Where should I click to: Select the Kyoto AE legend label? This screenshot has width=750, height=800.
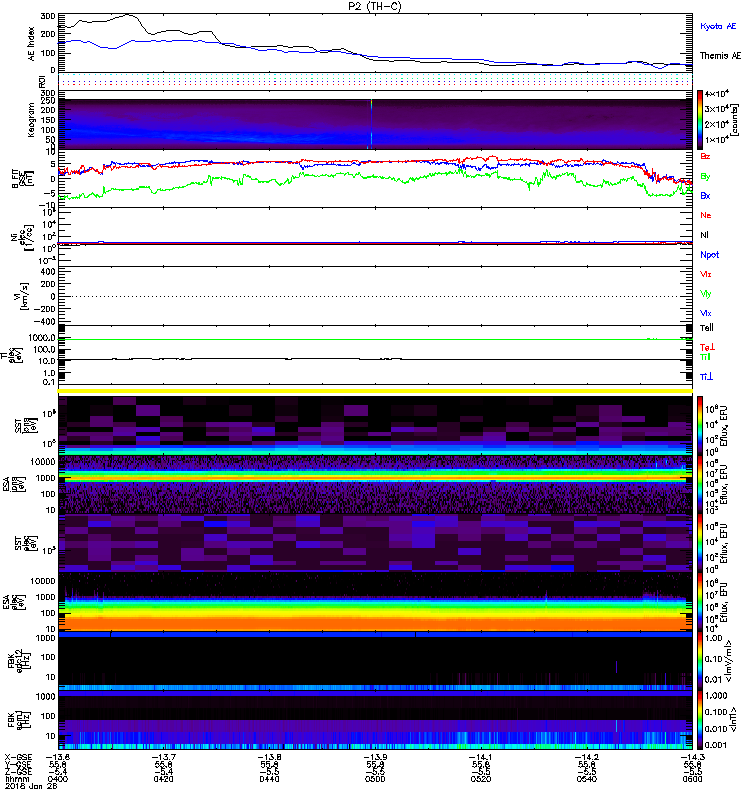[718, 26]
